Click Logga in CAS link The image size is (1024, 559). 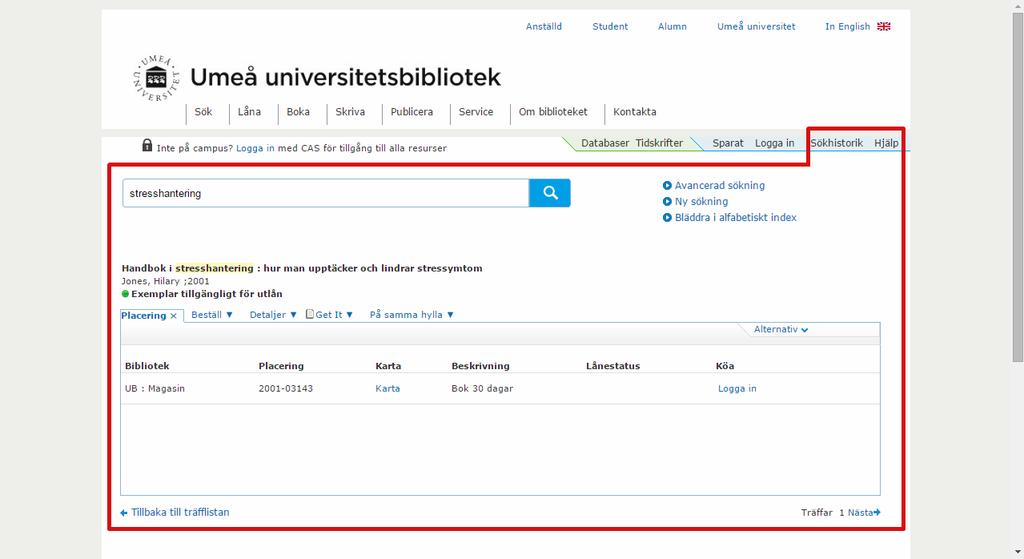click(x=255, y=148)
